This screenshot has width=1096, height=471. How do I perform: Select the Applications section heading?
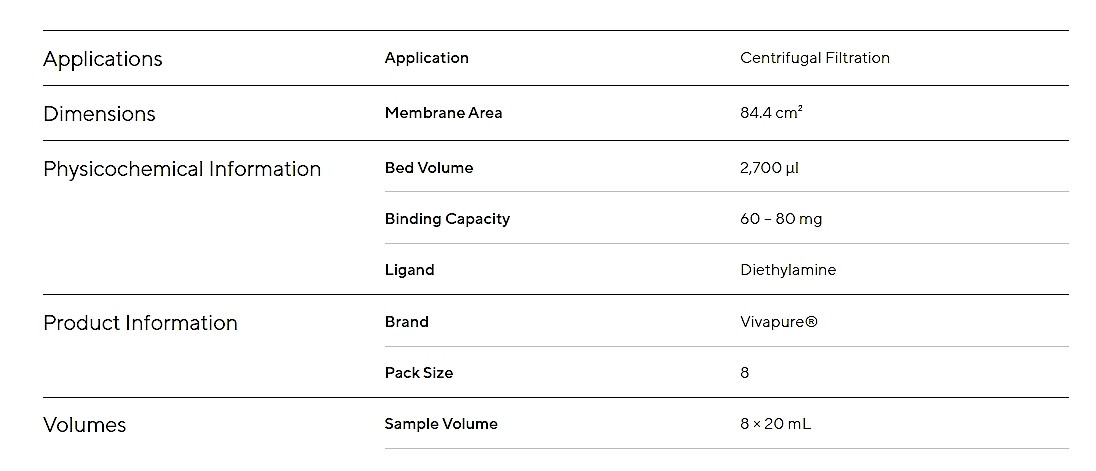click(103, 59)
